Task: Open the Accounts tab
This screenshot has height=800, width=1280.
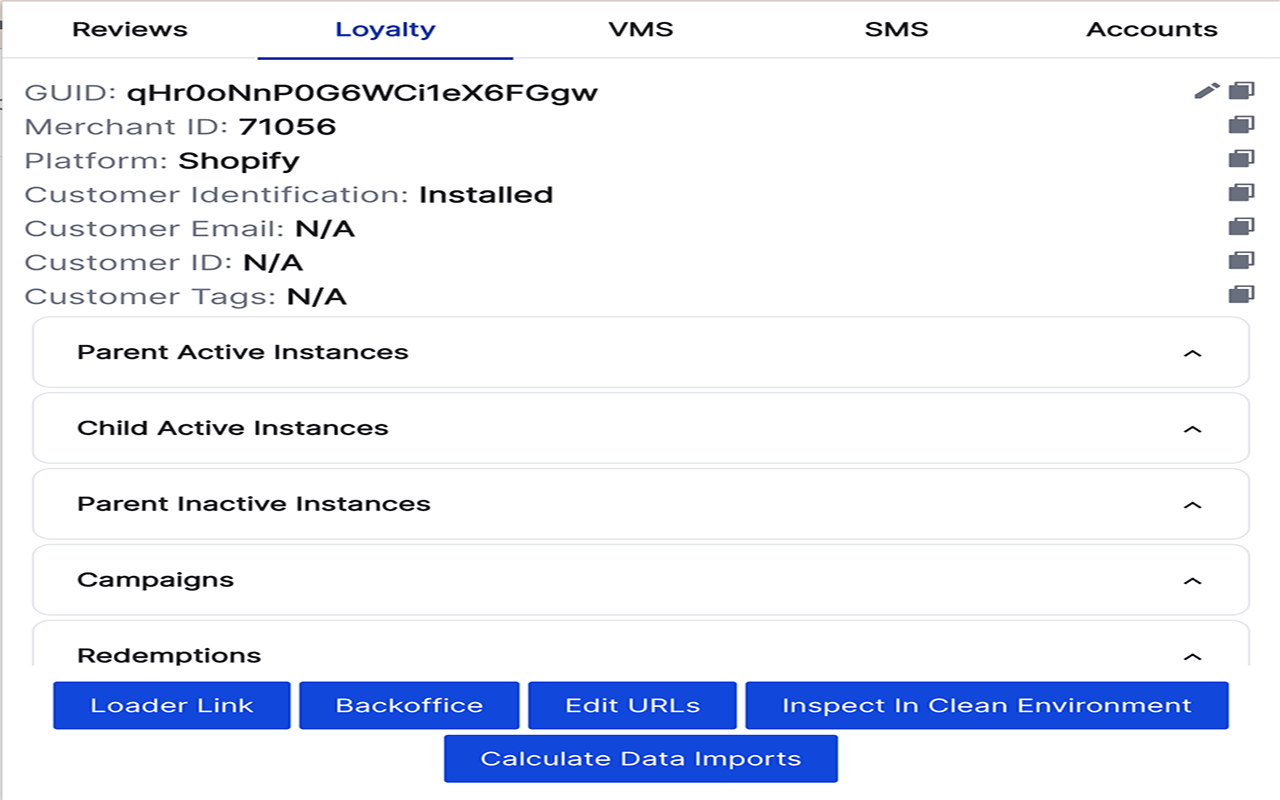Action: point(1152,29)
